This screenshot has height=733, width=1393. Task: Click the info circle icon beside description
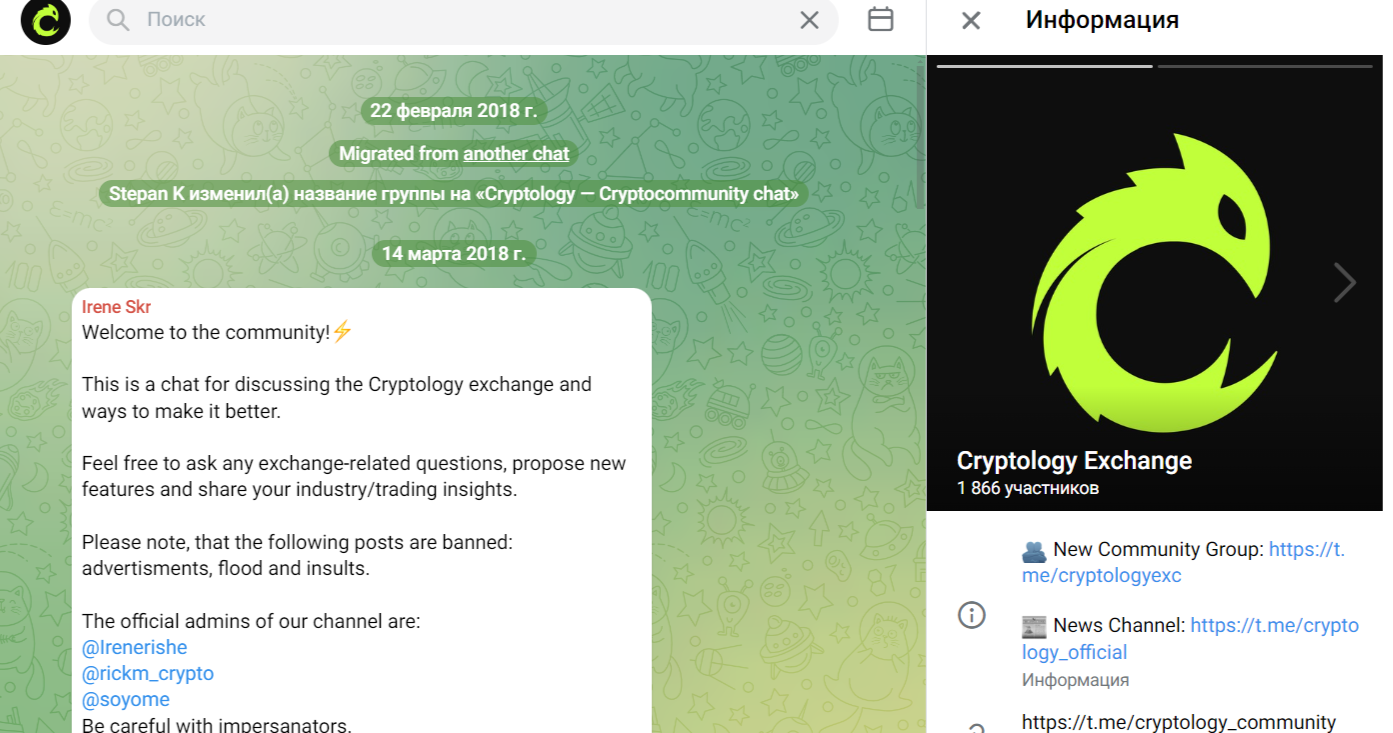point(971,615)
